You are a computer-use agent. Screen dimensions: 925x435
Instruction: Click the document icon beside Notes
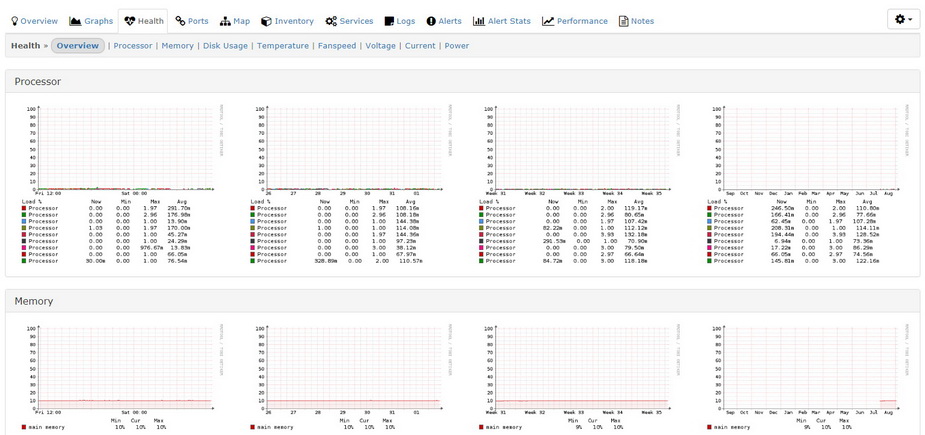(624, 21)
